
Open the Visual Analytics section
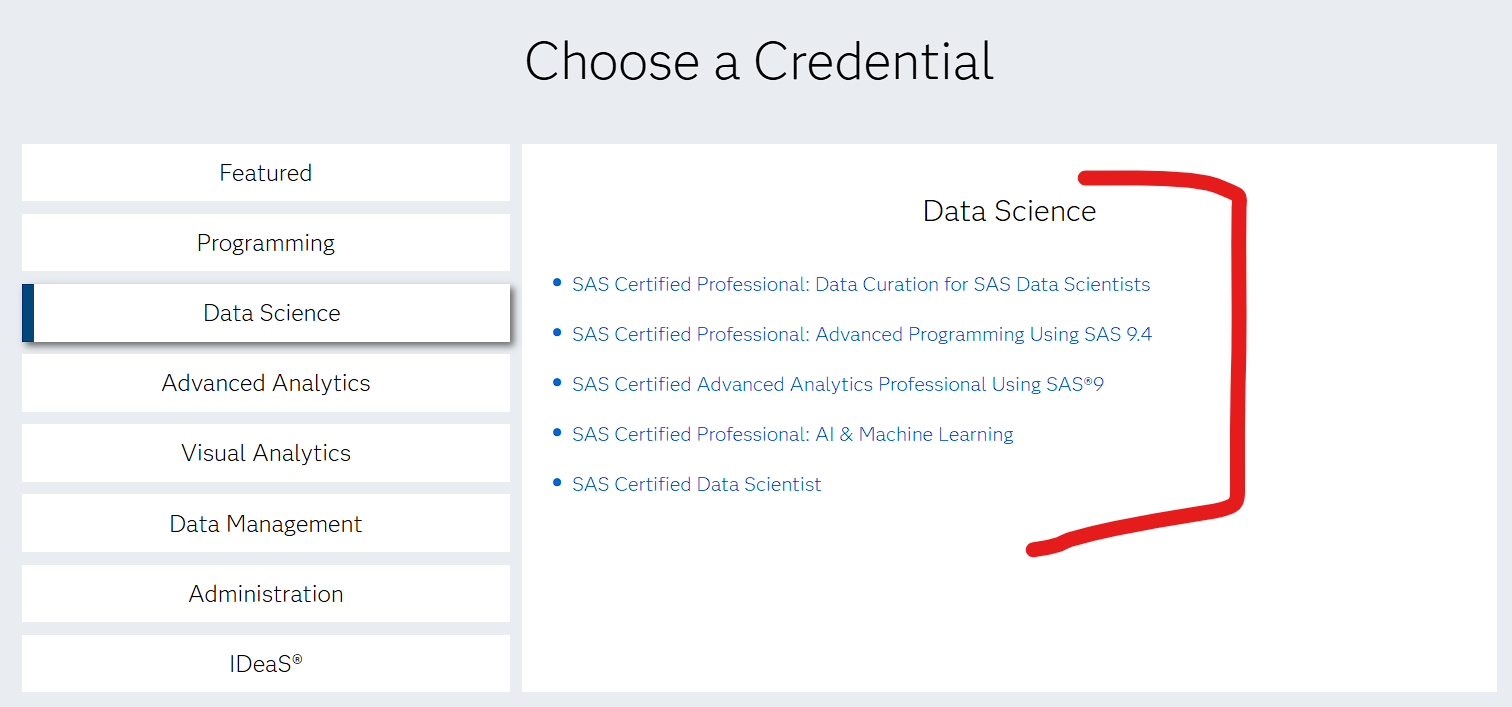(x=265, y=452)
